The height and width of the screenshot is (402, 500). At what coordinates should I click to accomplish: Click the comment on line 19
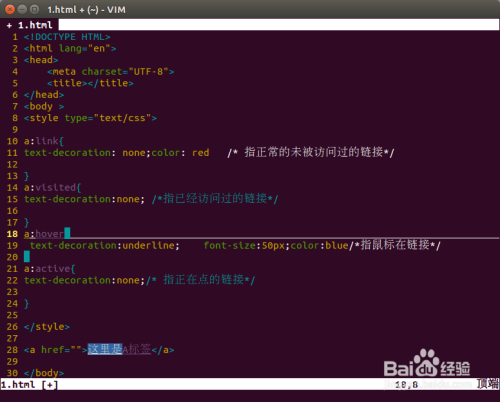pyautogui.click(x=395, y=245)
